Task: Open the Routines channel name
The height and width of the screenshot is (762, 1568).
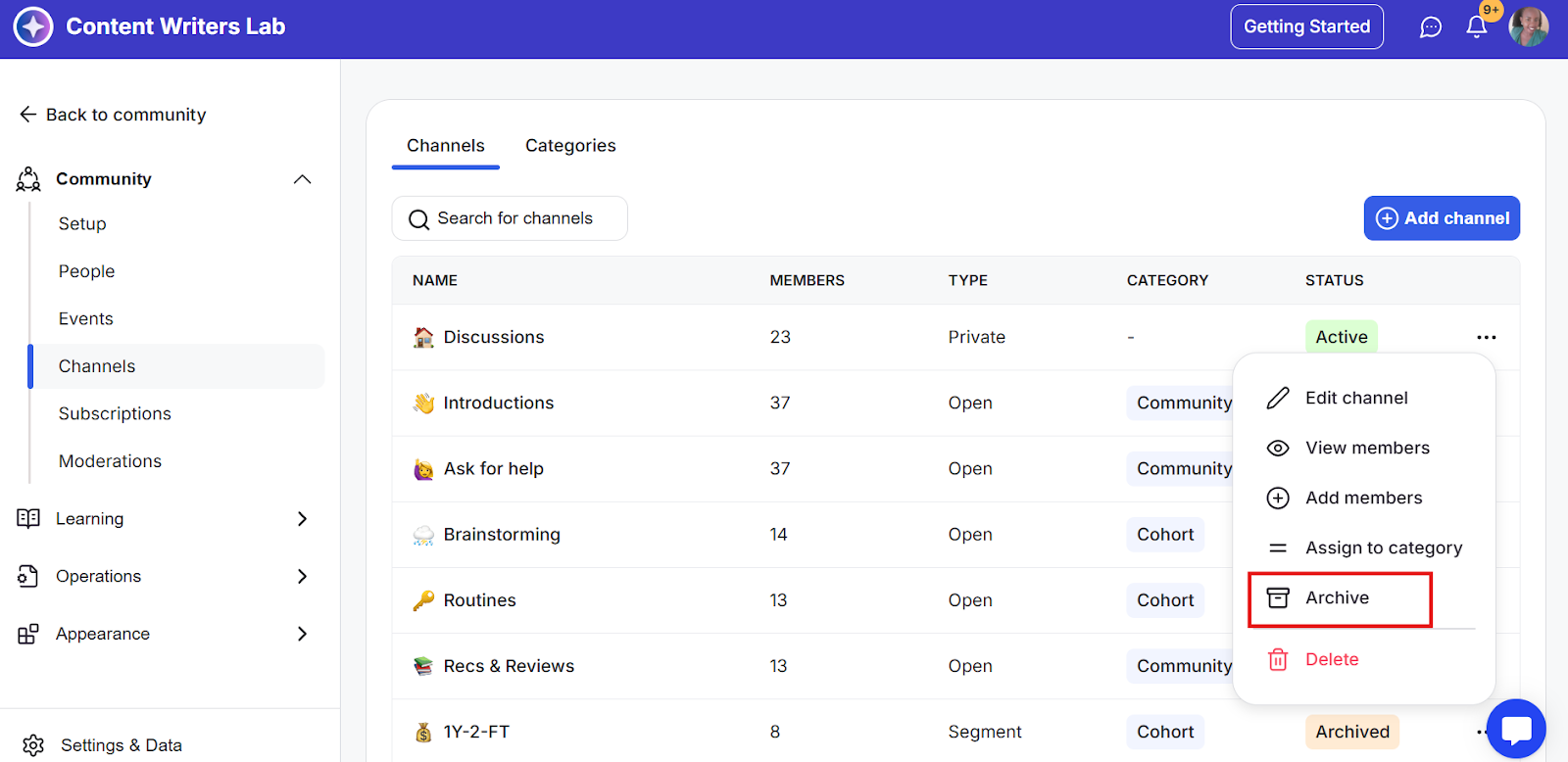Action: click(480, 600)
